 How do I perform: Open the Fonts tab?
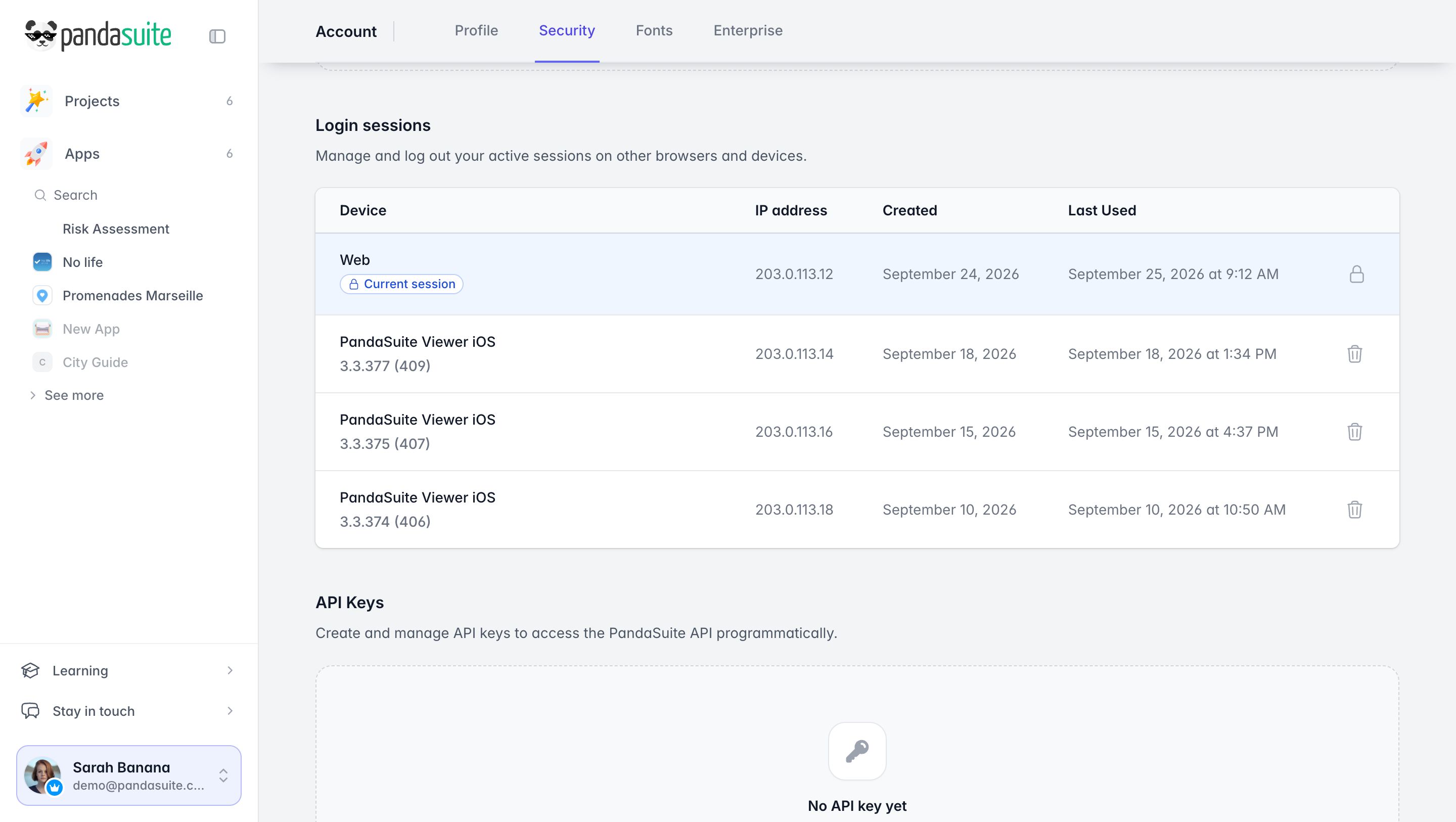click(x=654, y=30)
